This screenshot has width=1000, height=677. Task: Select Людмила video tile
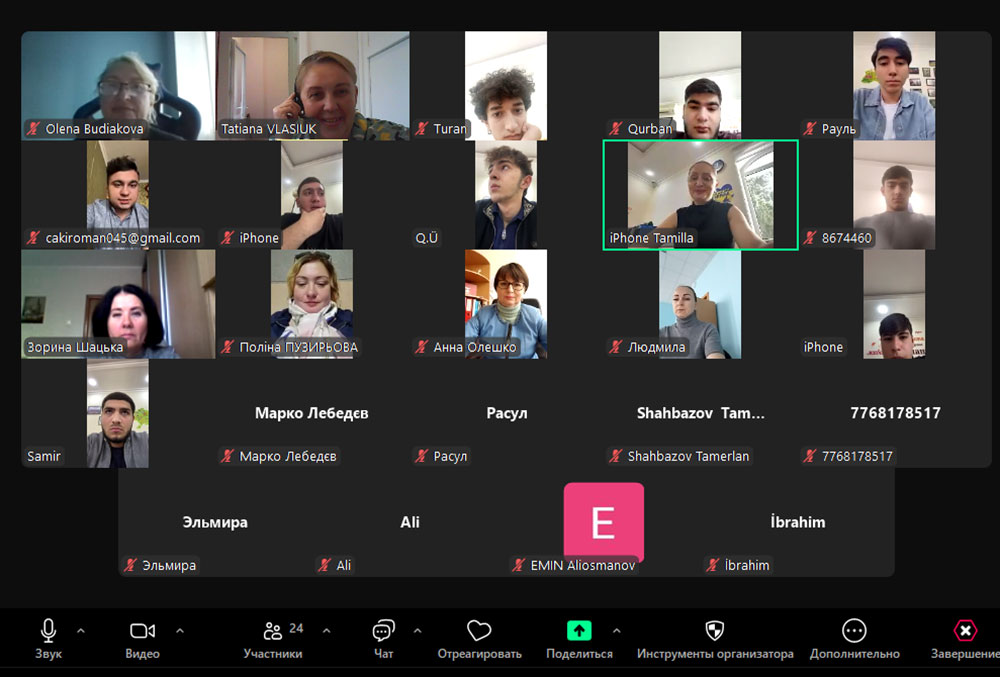700,304
